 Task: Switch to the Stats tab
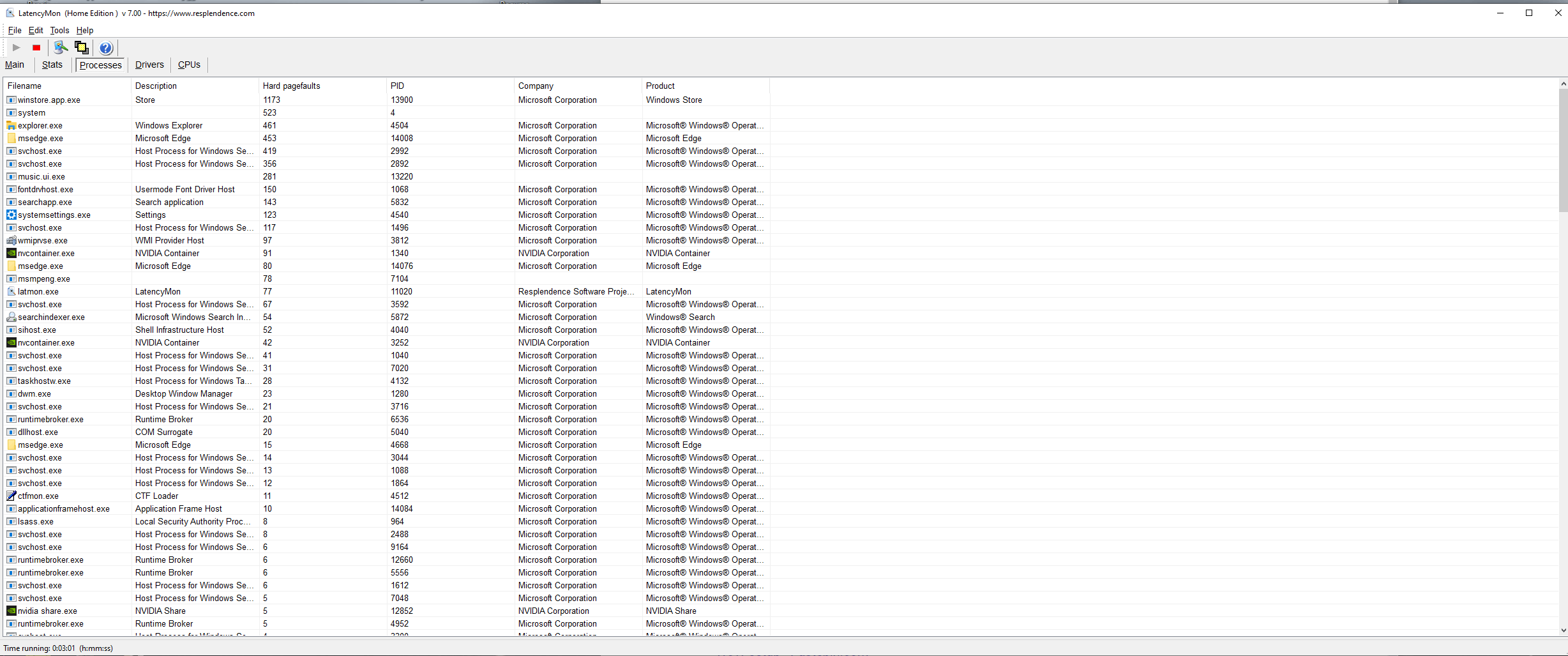point(52,65)
